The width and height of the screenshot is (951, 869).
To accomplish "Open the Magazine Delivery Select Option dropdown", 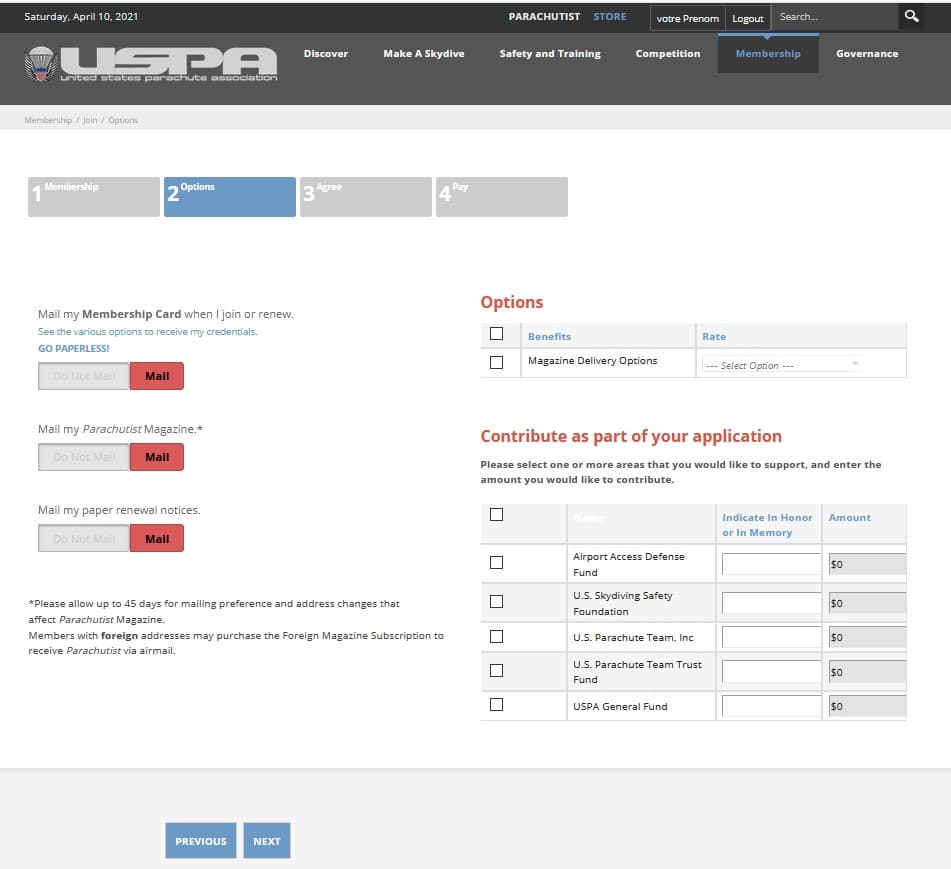I will coord(782,364).
